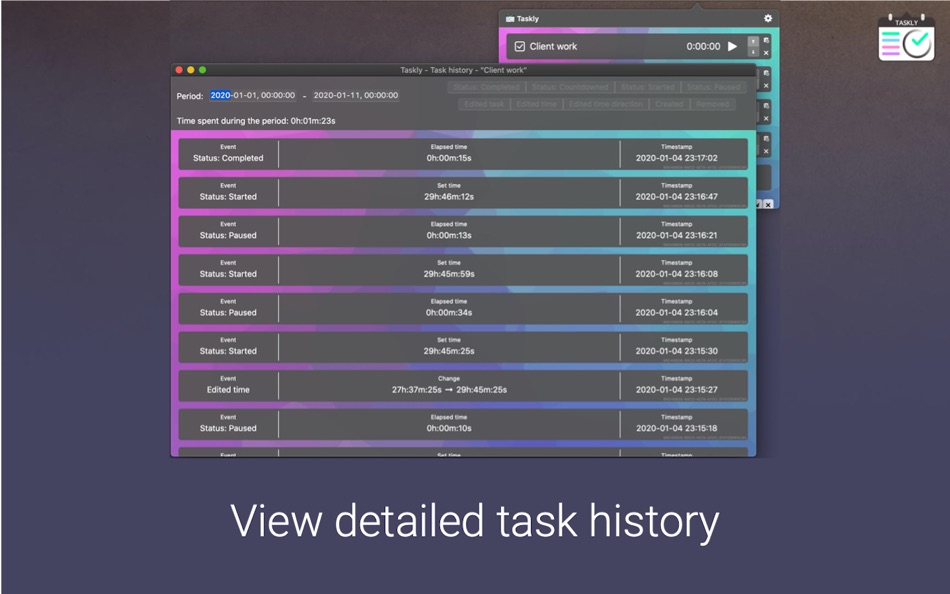Toggle the Edited time direction filter
Viewport: 950px width, 594px height.
[x=605, y=104]
